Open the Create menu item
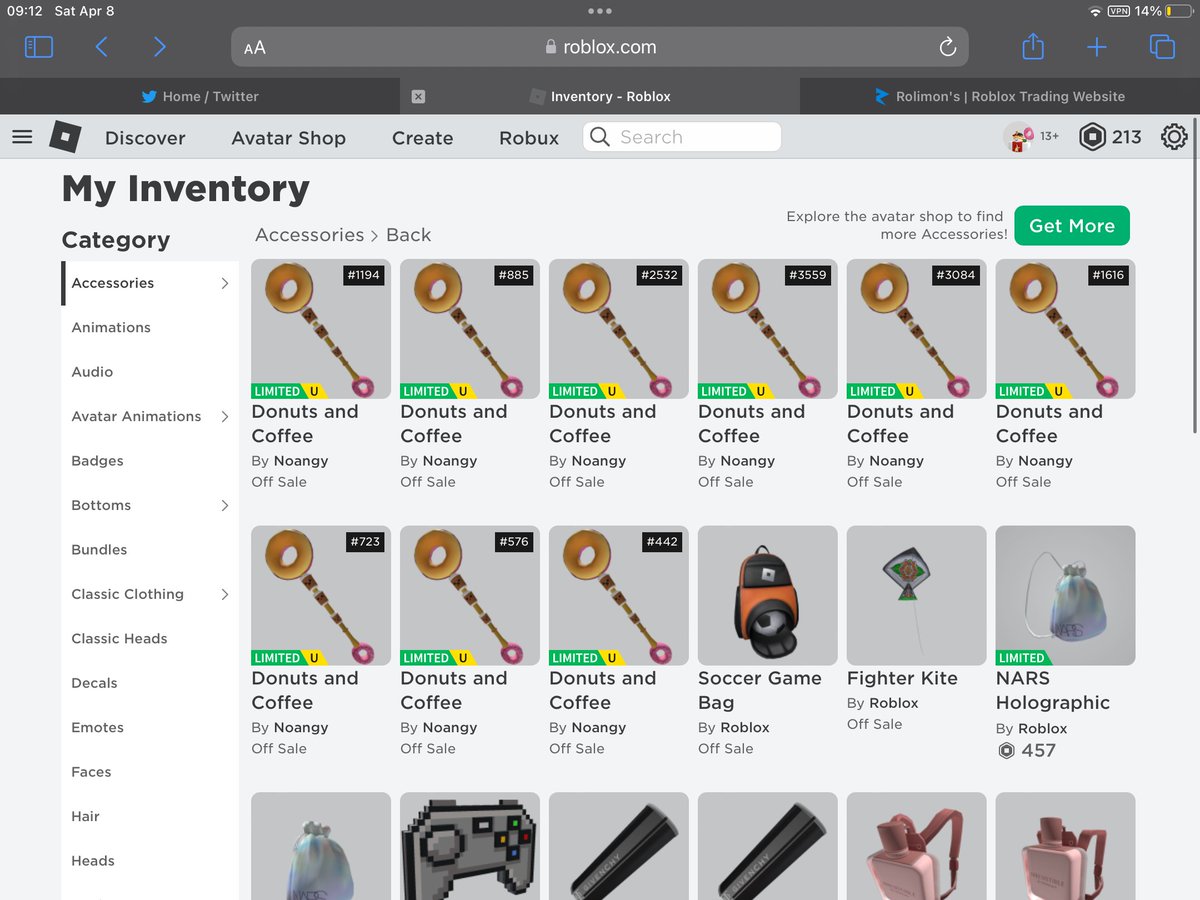Image resolution: width=1200 pixels, height=900 pixels. click(x=422, y=138)
